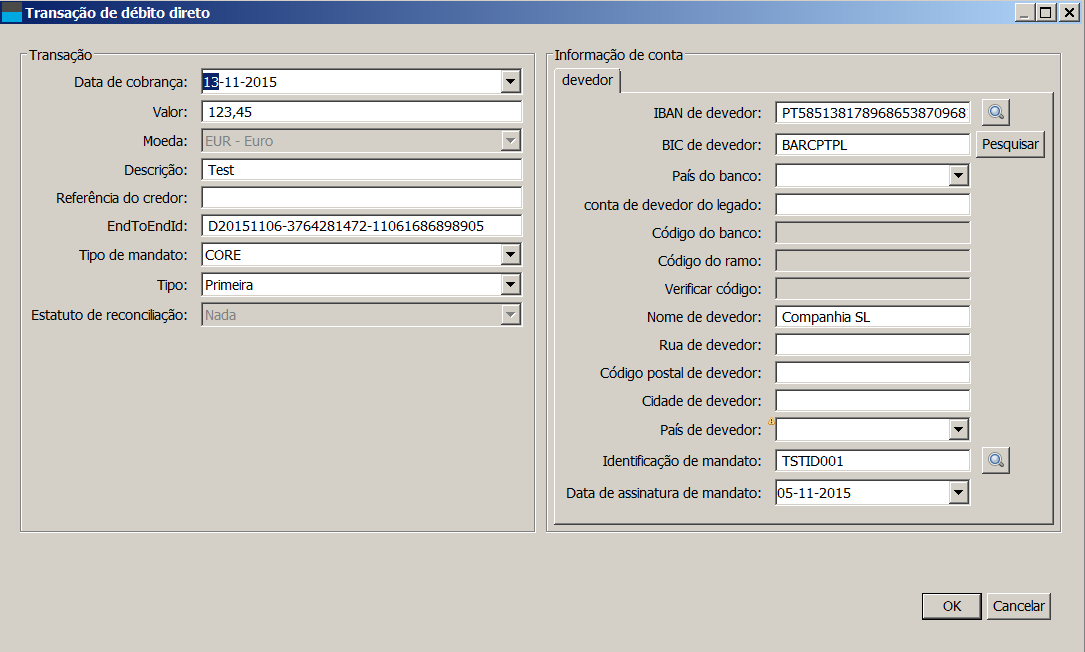
Task: Focus the Descrição text field
Action: coord(361,170)
